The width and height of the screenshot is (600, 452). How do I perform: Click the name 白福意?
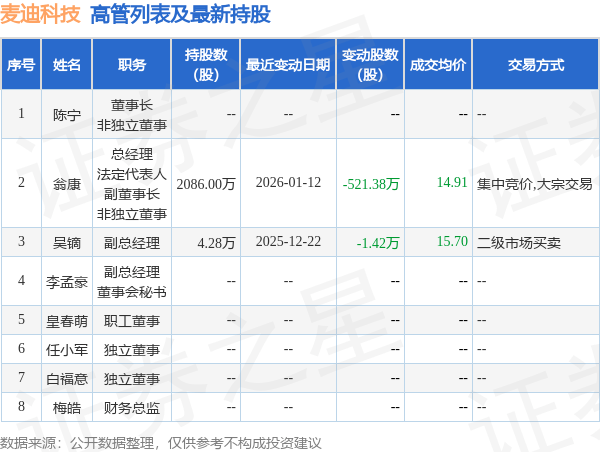coord(67,379)
